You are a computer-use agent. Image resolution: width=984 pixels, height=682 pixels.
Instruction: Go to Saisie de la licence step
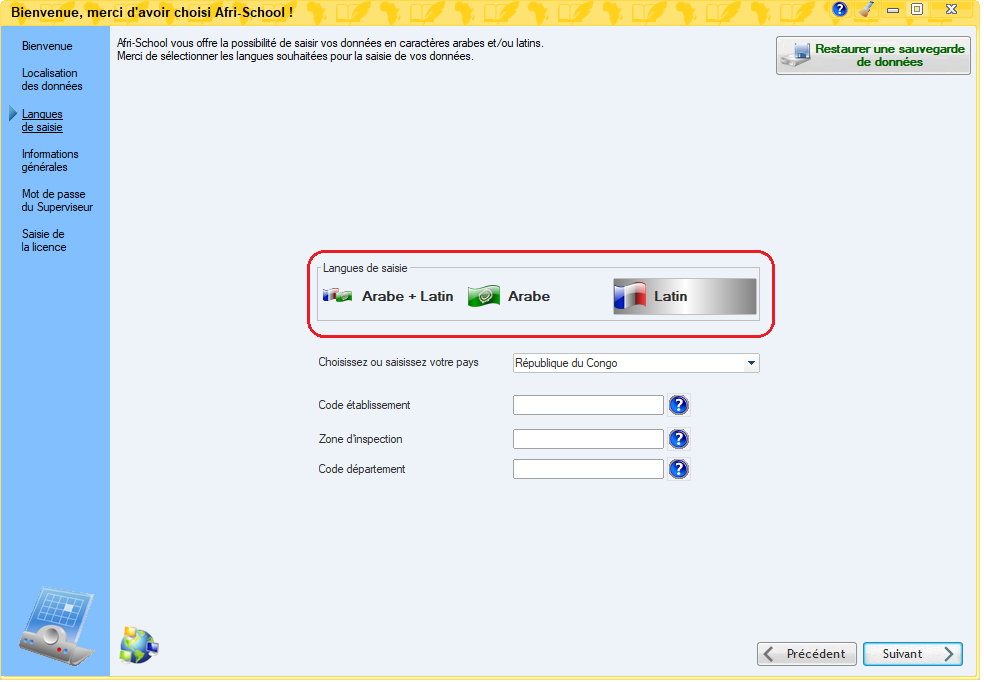click(x=43, y=241)
